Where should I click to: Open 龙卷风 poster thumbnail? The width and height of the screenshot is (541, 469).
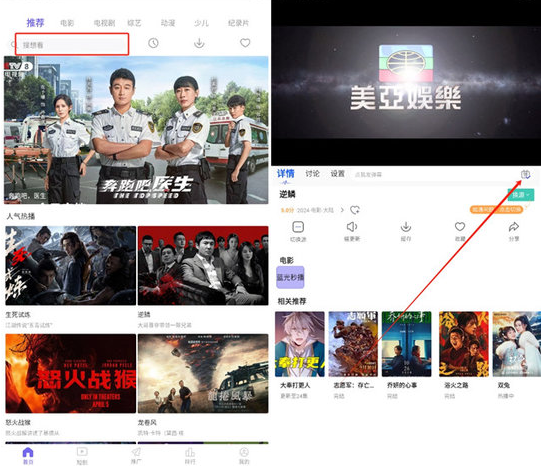pos(203,373)
